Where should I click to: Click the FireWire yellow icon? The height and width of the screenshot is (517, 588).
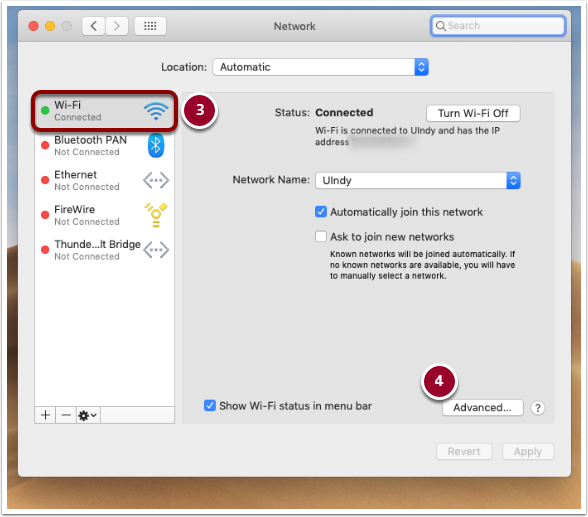[156, 215]
